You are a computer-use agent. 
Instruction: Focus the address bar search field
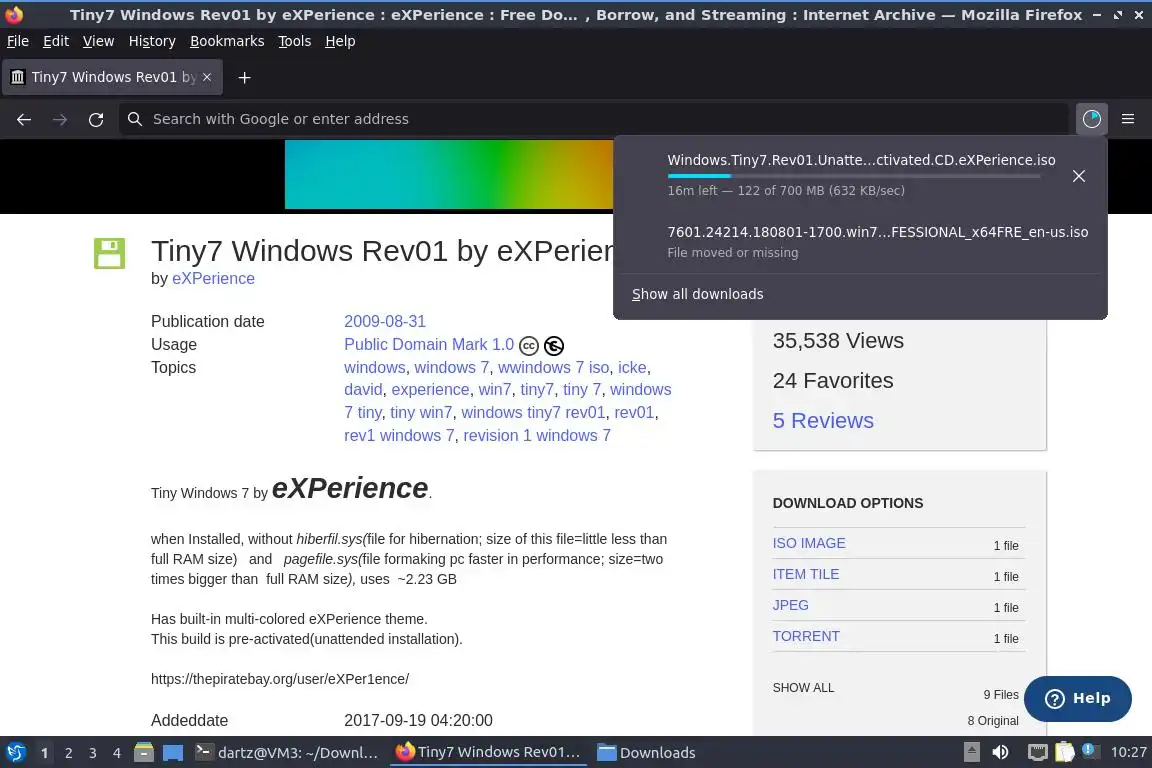(x=595, y=119)
